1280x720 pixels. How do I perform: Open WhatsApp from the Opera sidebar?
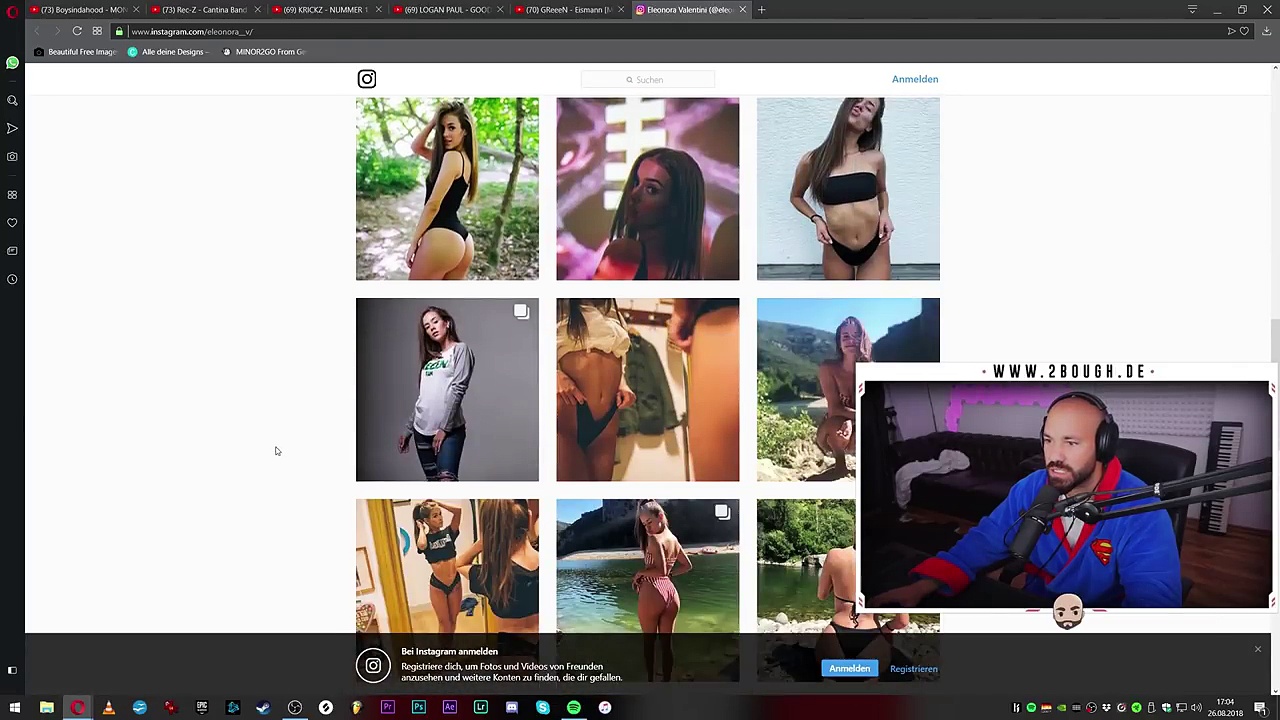[x=12, y=64]
